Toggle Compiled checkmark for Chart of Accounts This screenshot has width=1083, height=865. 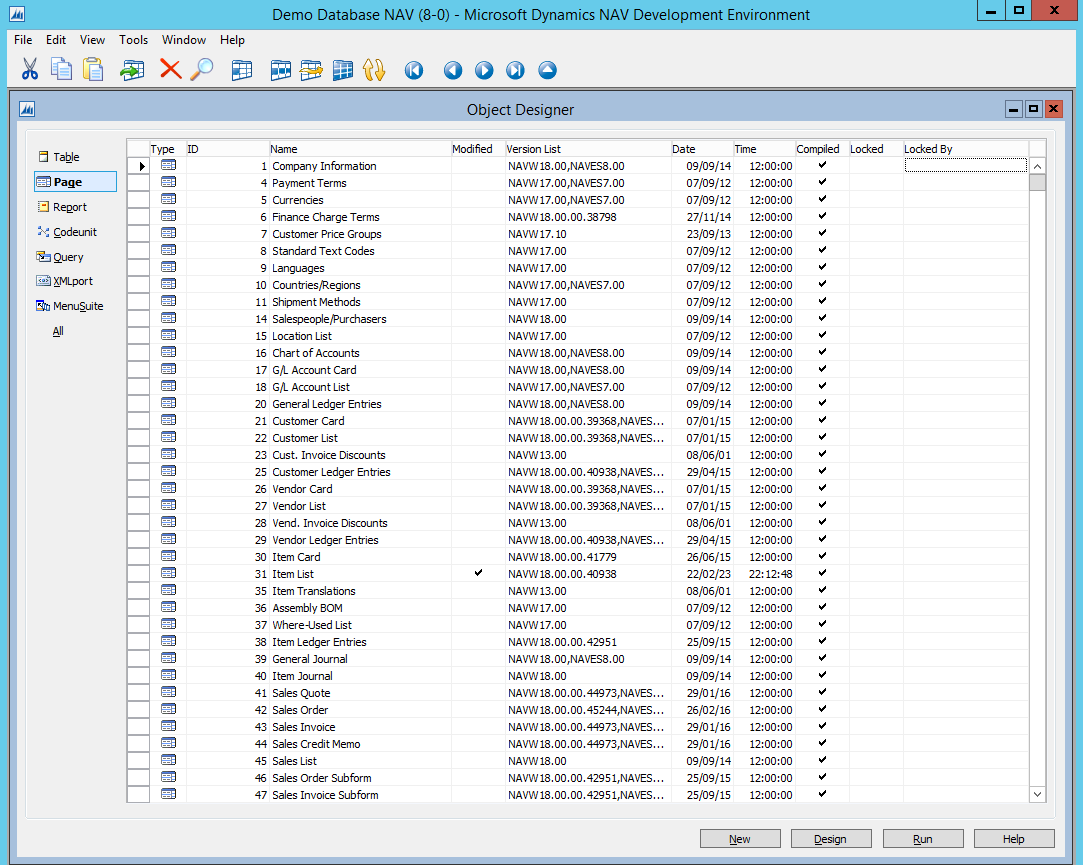pos(822,352)
